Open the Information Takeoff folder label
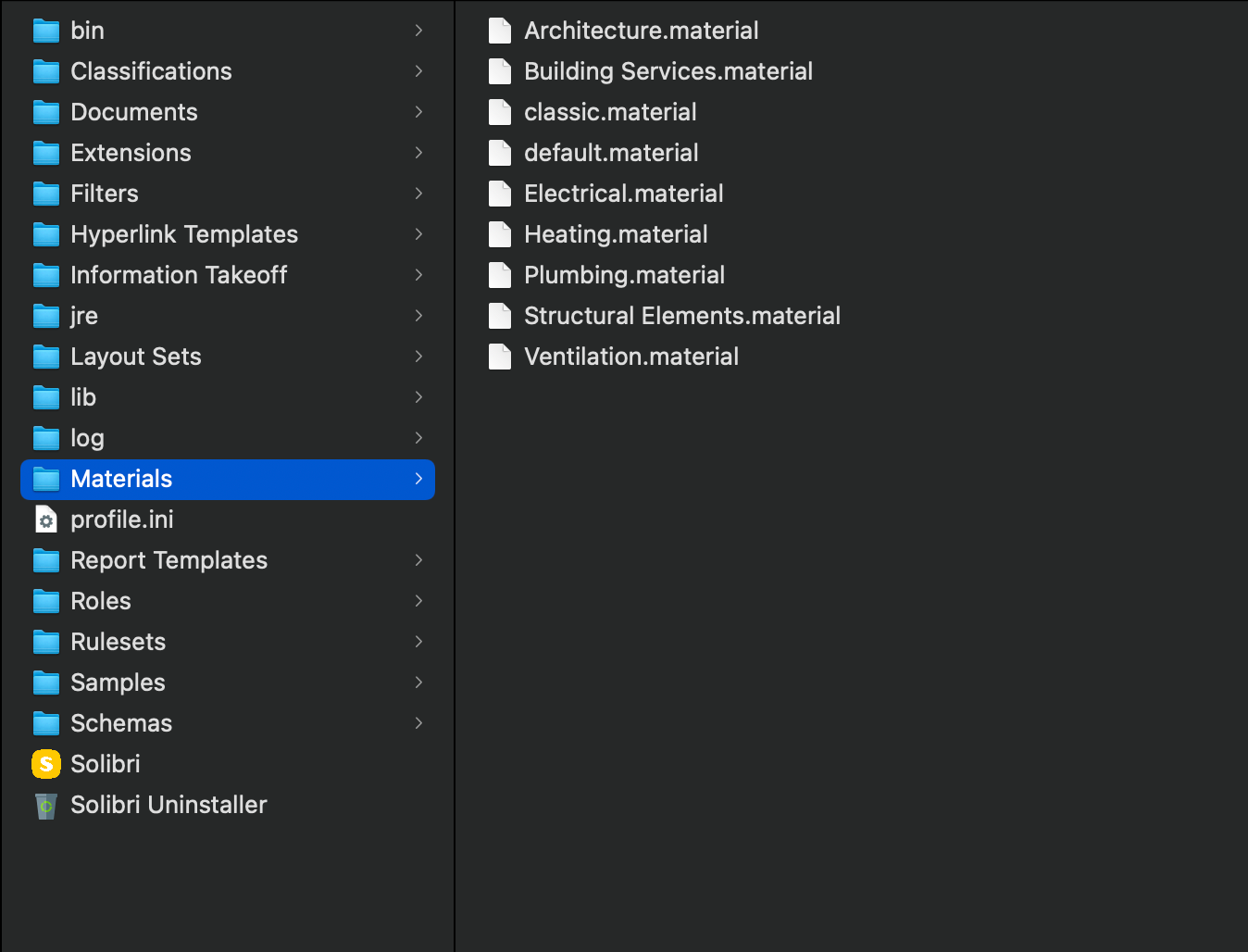This screenshot has width=1248, height=952. pyautogui.click(x=179, y=275)
